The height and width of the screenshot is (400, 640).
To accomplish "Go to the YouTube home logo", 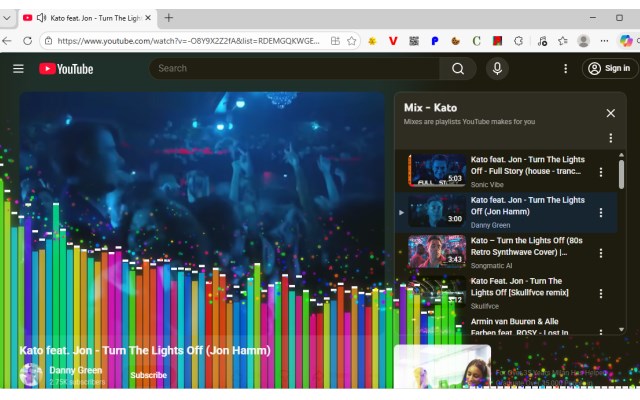I will (x=66, y=69).
